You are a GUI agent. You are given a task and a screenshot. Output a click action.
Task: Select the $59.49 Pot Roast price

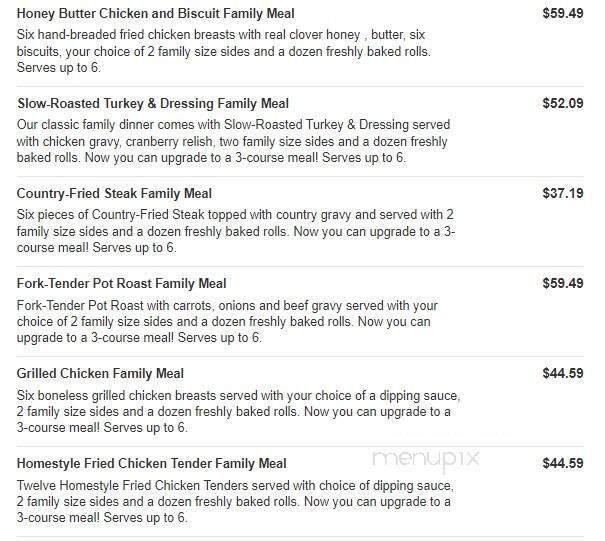[562, 284]
